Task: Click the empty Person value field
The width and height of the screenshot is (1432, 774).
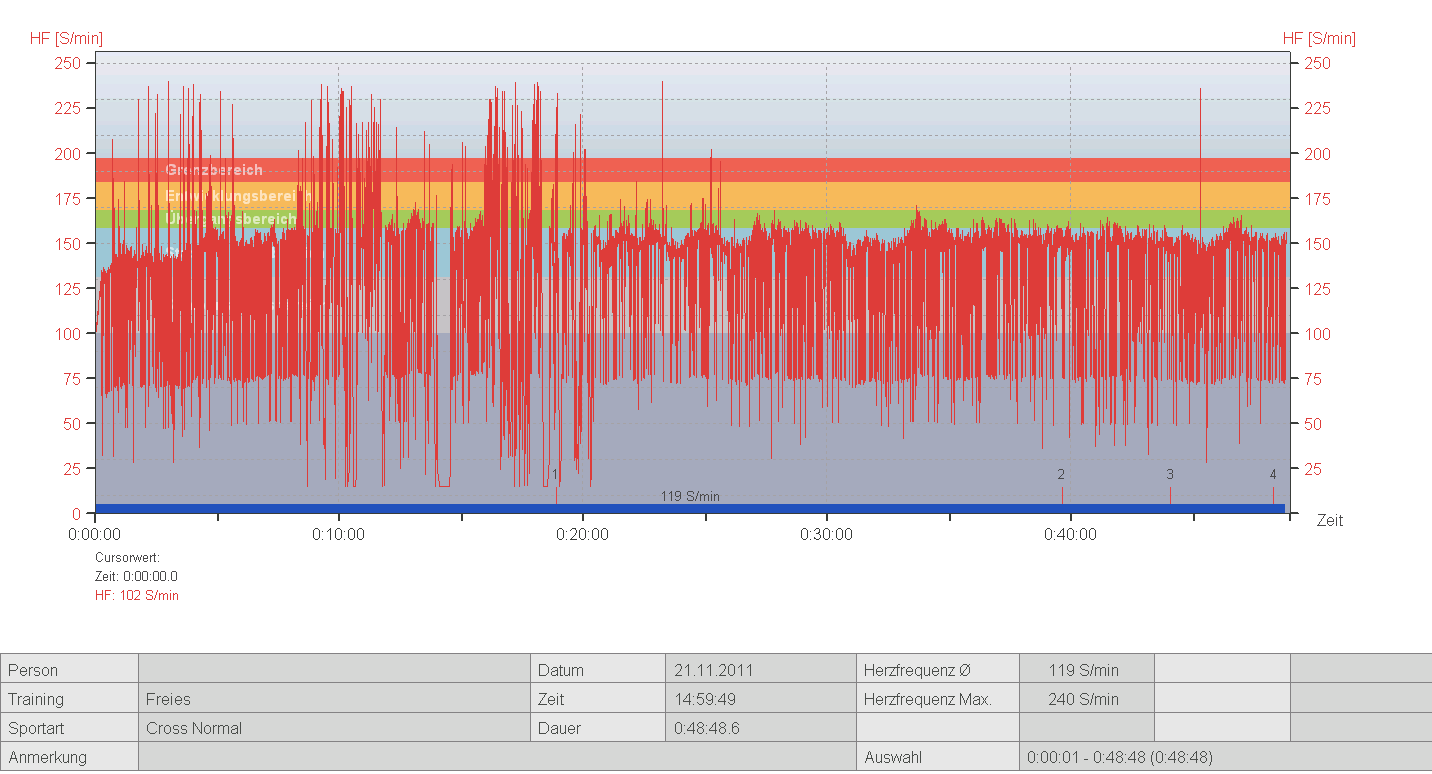Action: 334,670
